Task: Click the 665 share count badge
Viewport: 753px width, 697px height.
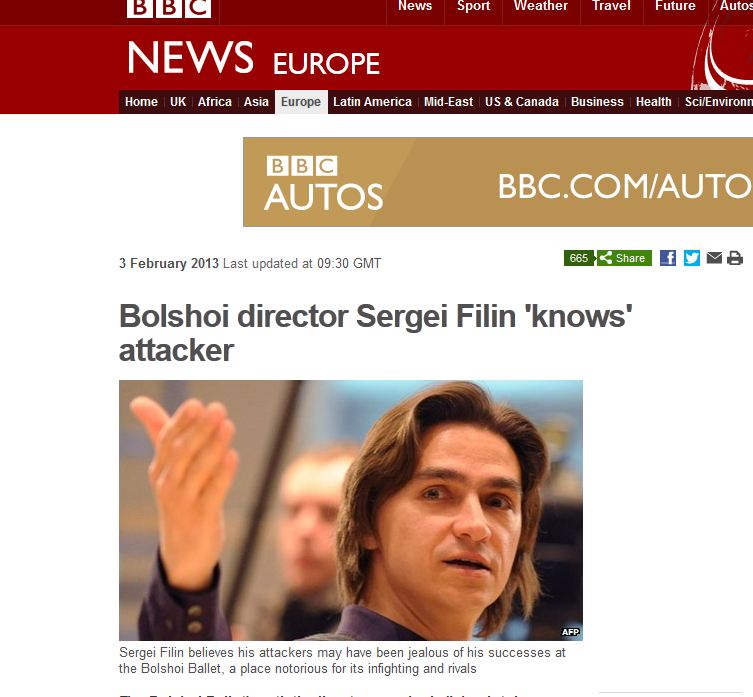Action: coord(579,258)
